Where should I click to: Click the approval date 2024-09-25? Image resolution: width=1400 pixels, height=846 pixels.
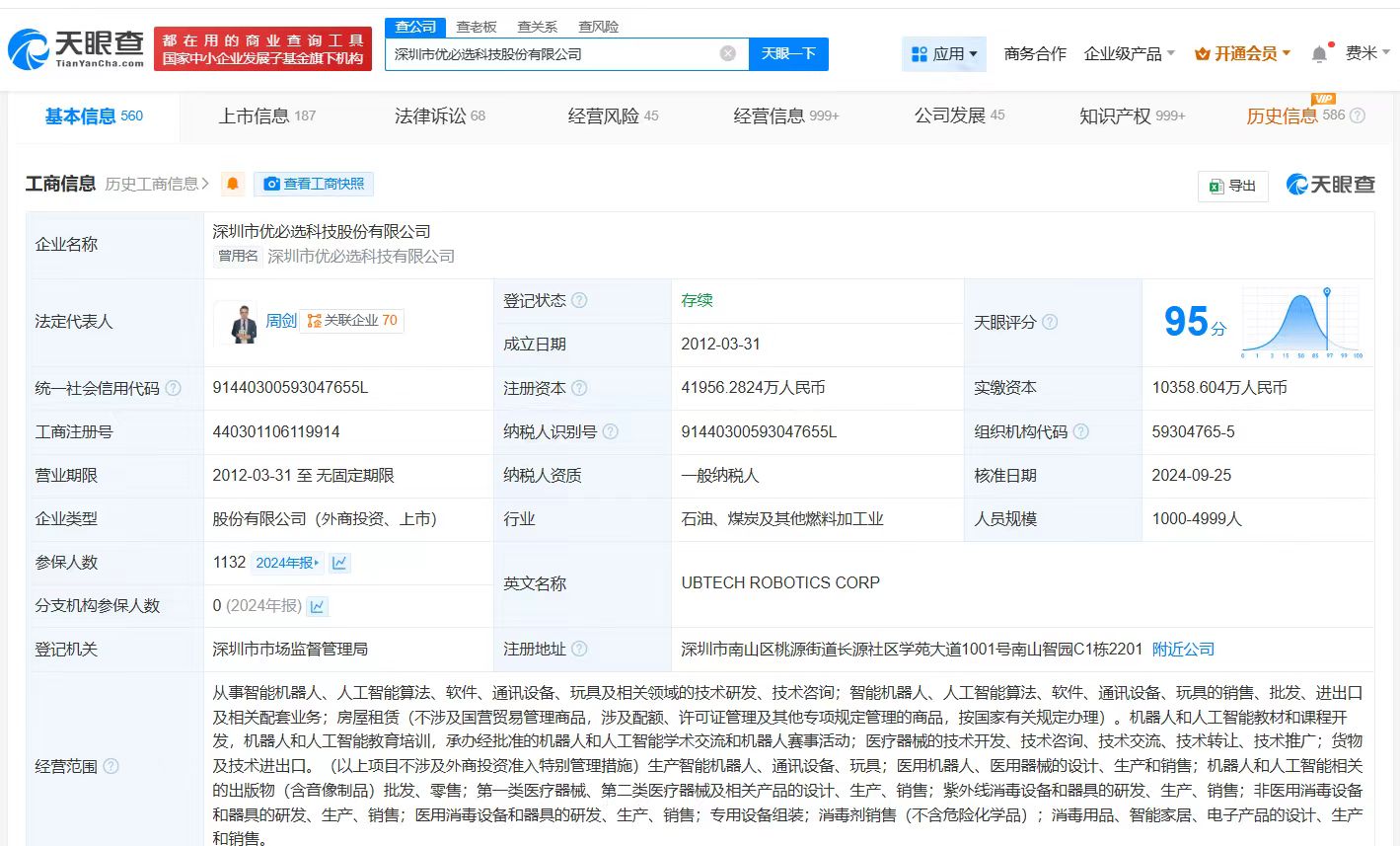click(x=1192, y=475)
